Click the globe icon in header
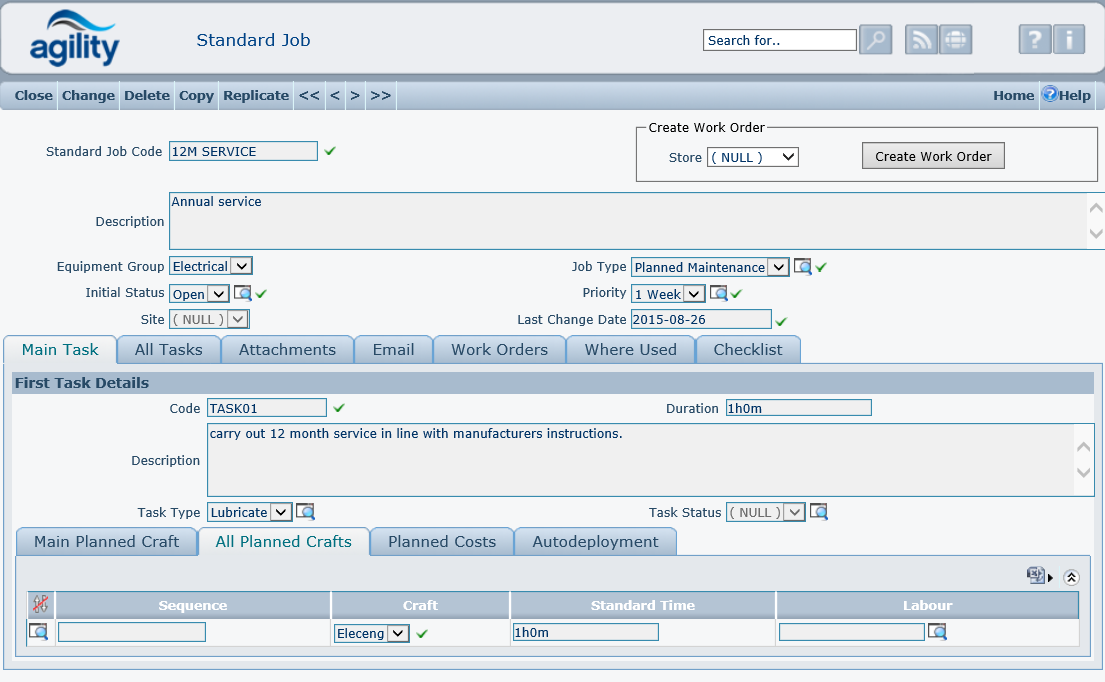 pos(956,40)
